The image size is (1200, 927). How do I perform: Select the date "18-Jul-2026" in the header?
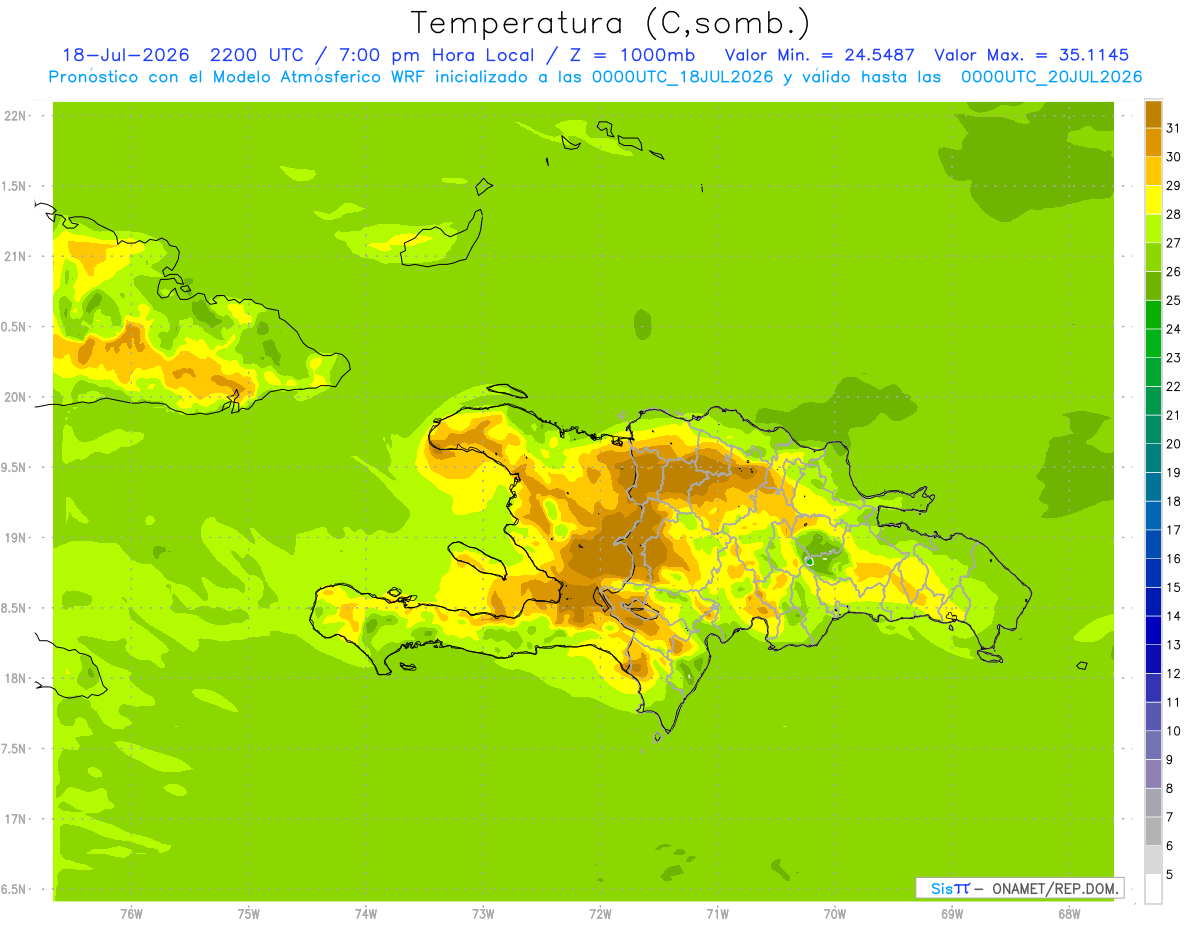[125, 55]
